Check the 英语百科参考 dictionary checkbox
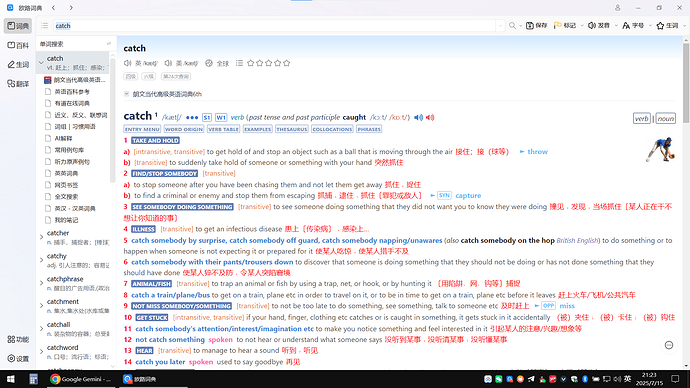The width and height of the screenshot is (690, 388). click(48, 92)
